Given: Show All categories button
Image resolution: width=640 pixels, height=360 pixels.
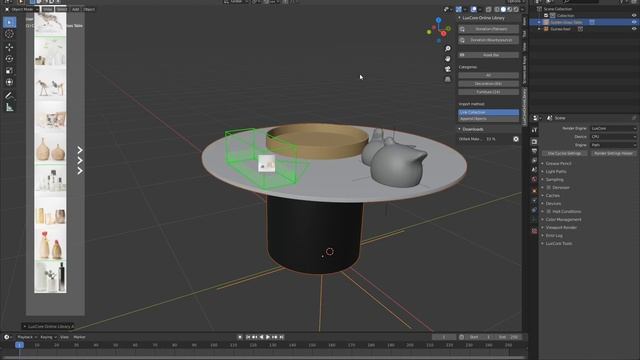Looking at the screenshot, I should [x=488, y=76].
